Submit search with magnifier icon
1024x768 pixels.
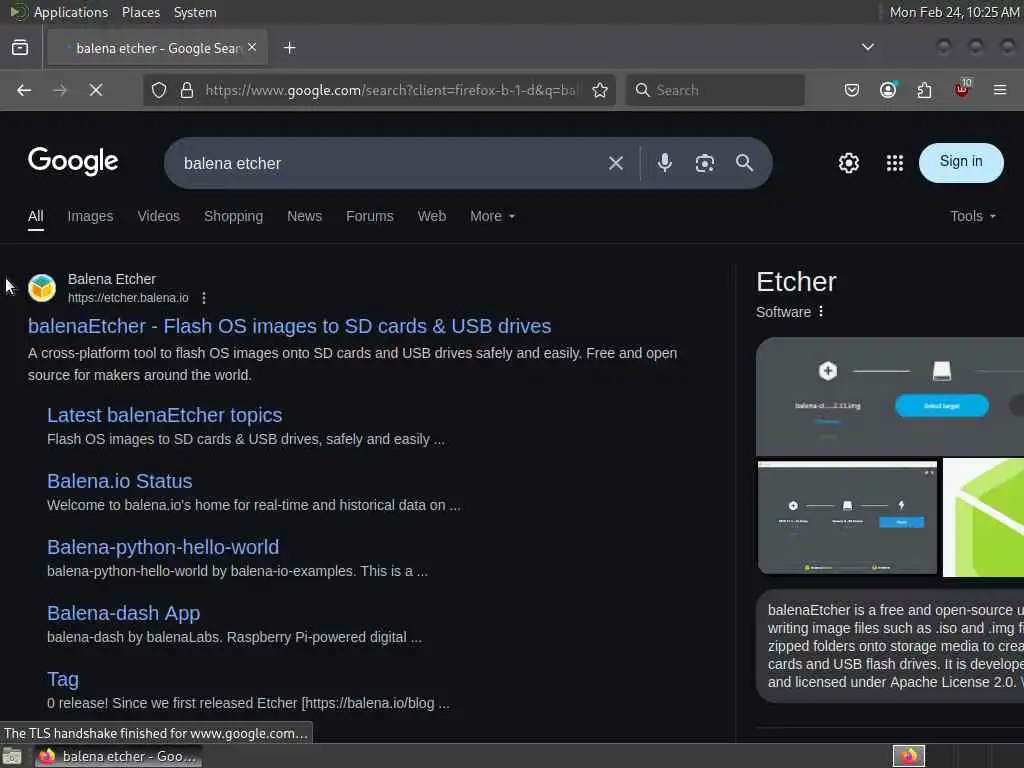click(x=744, y=163)
